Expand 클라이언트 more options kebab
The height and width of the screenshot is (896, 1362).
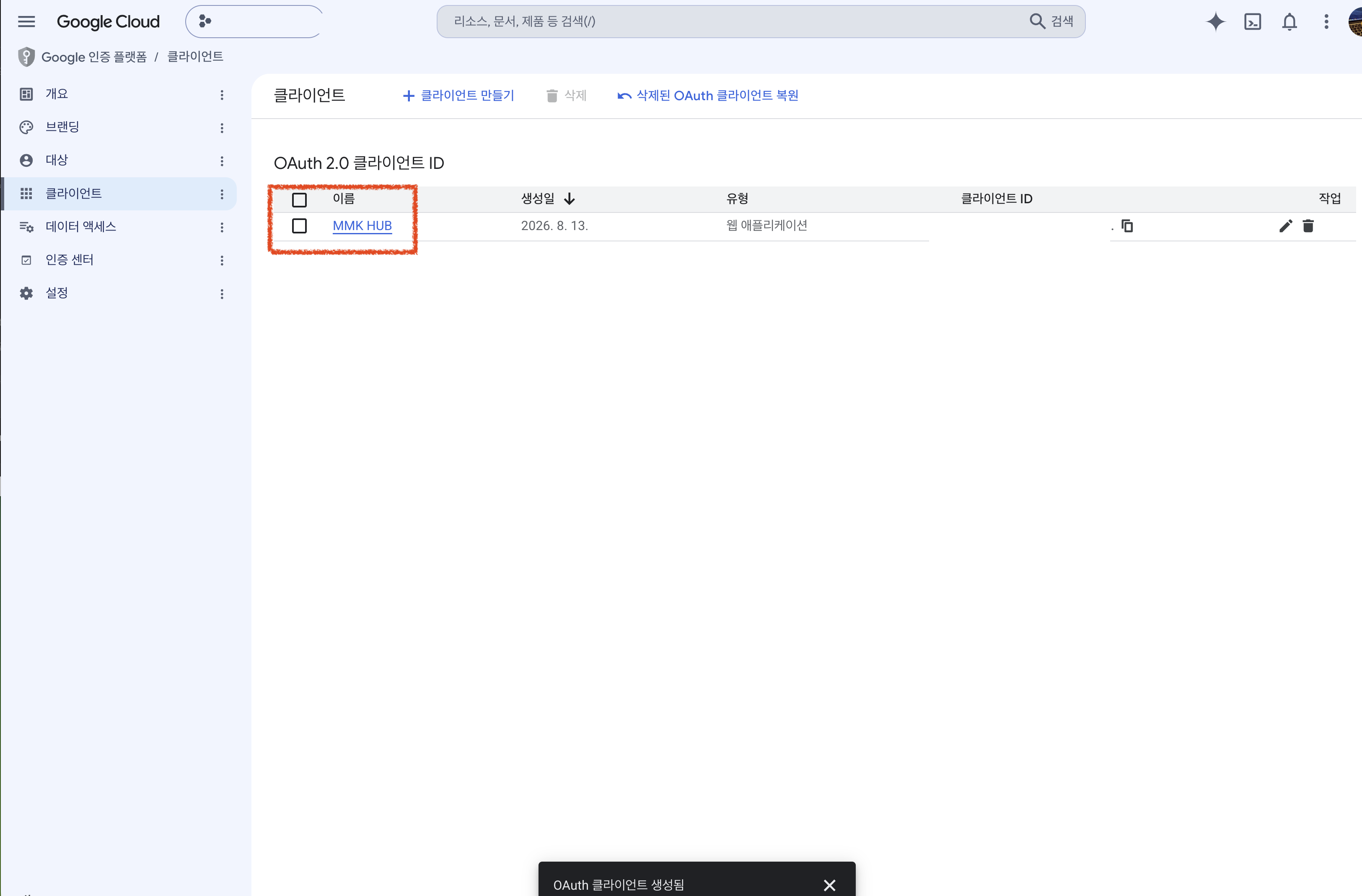click(222, 194)
